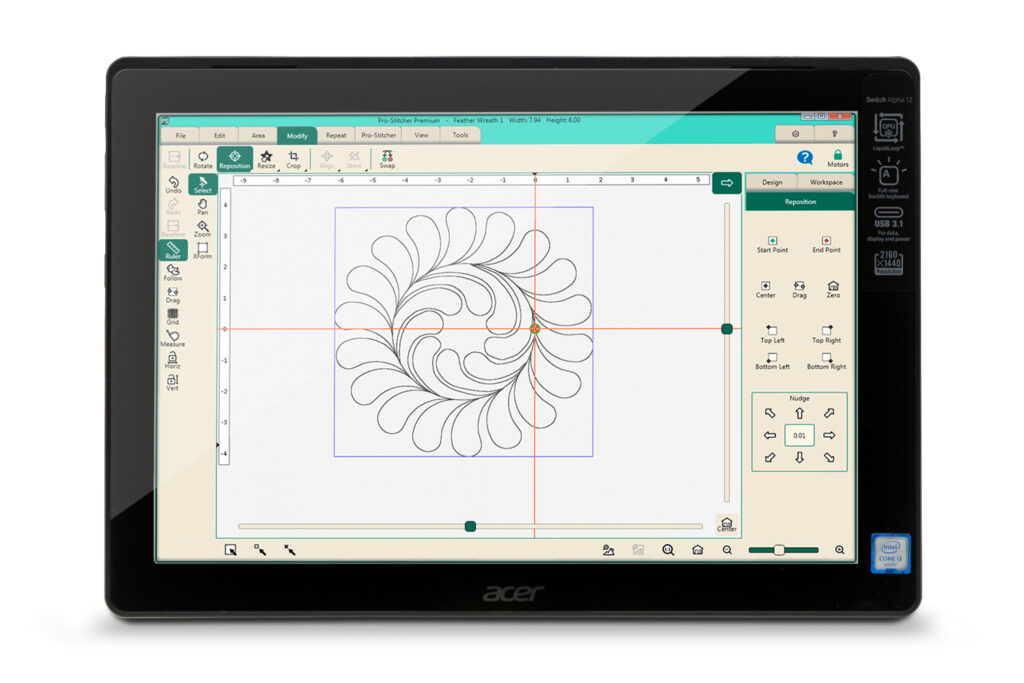
Task: Expand the Resize tool options
Action: pos(267,159)
